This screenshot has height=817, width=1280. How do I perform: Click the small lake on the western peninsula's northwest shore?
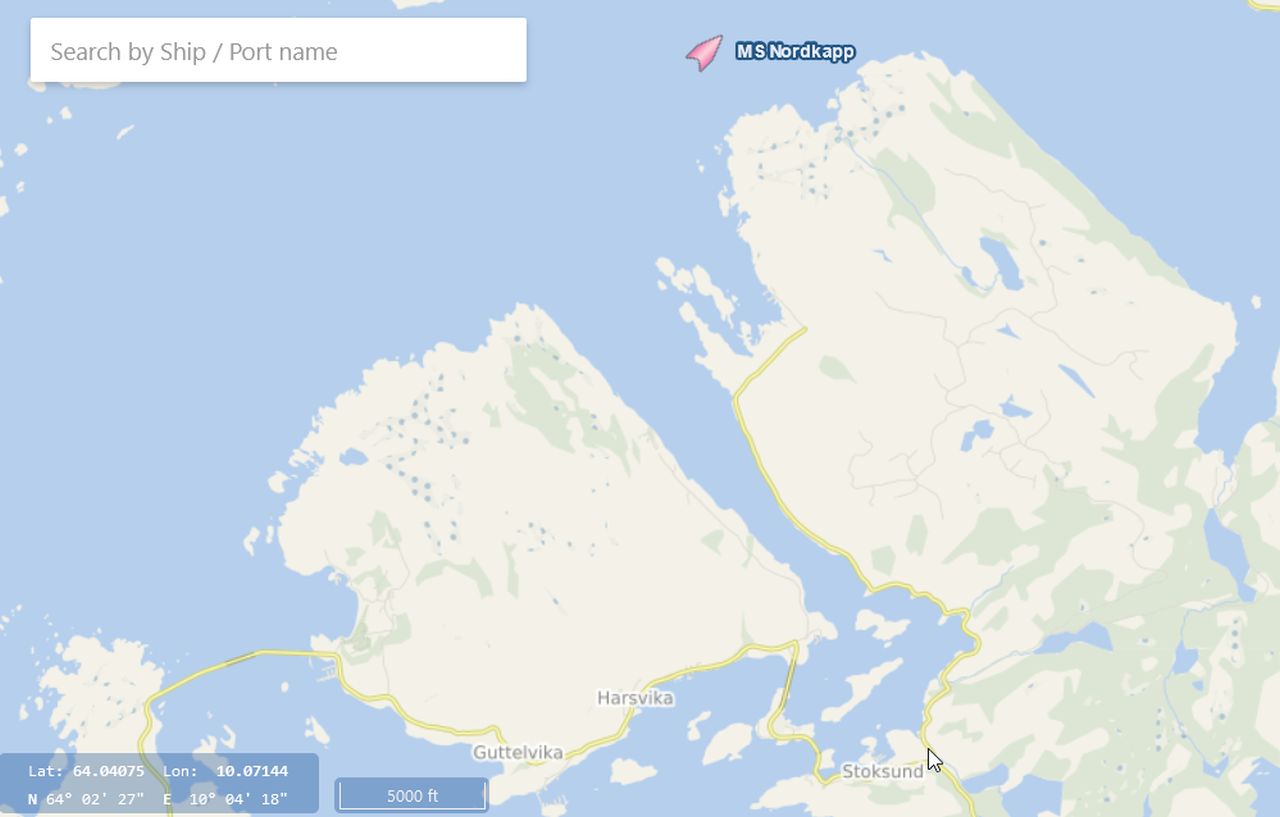coord(352,458)
